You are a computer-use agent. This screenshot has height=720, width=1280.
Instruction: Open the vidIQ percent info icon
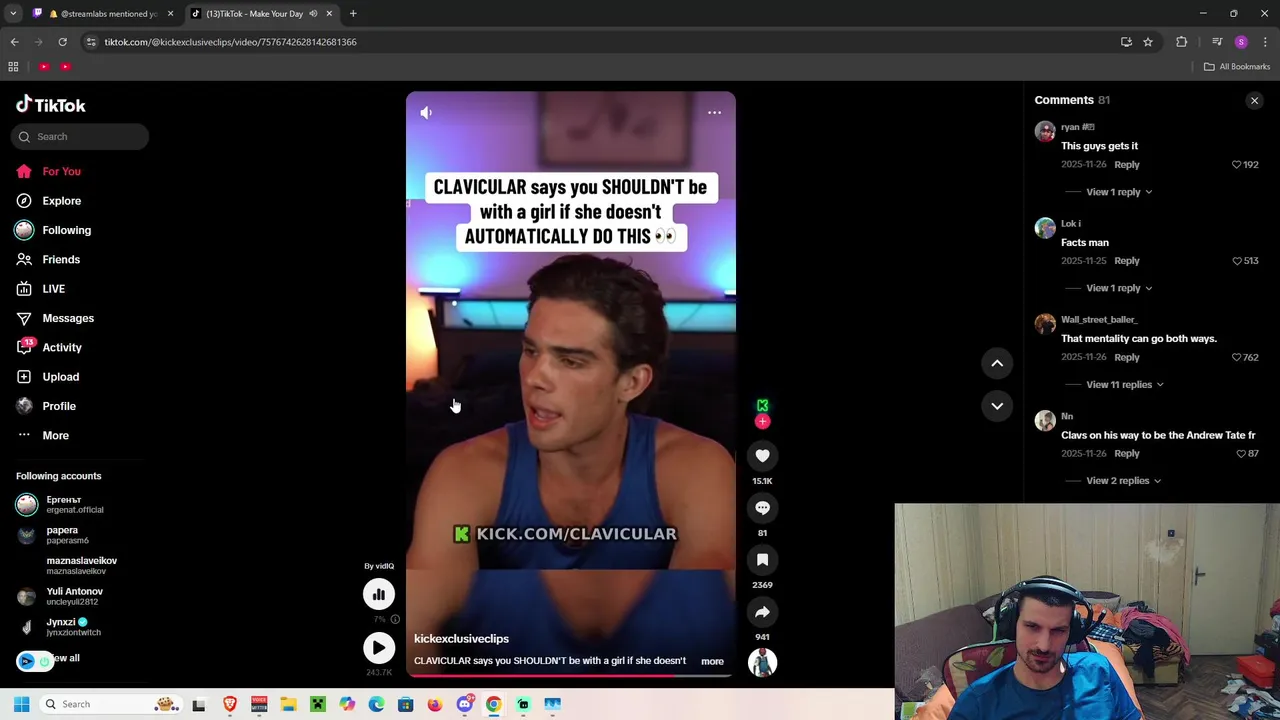coord(395,620)
